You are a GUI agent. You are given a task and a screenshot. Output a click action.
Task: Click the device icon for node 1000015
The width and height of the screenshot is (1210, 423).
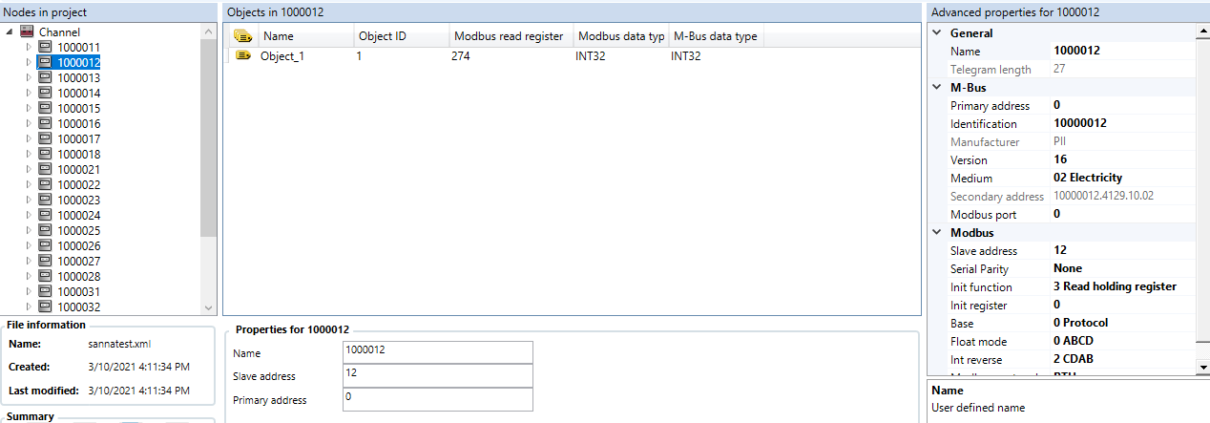coord(45,108)
